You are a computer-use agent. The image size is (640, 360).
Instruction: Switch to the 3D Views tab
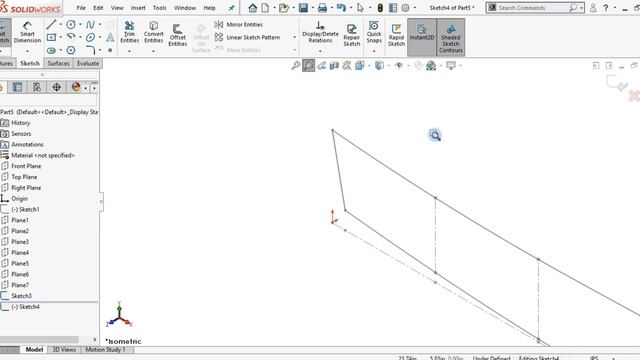pos(64,349)
